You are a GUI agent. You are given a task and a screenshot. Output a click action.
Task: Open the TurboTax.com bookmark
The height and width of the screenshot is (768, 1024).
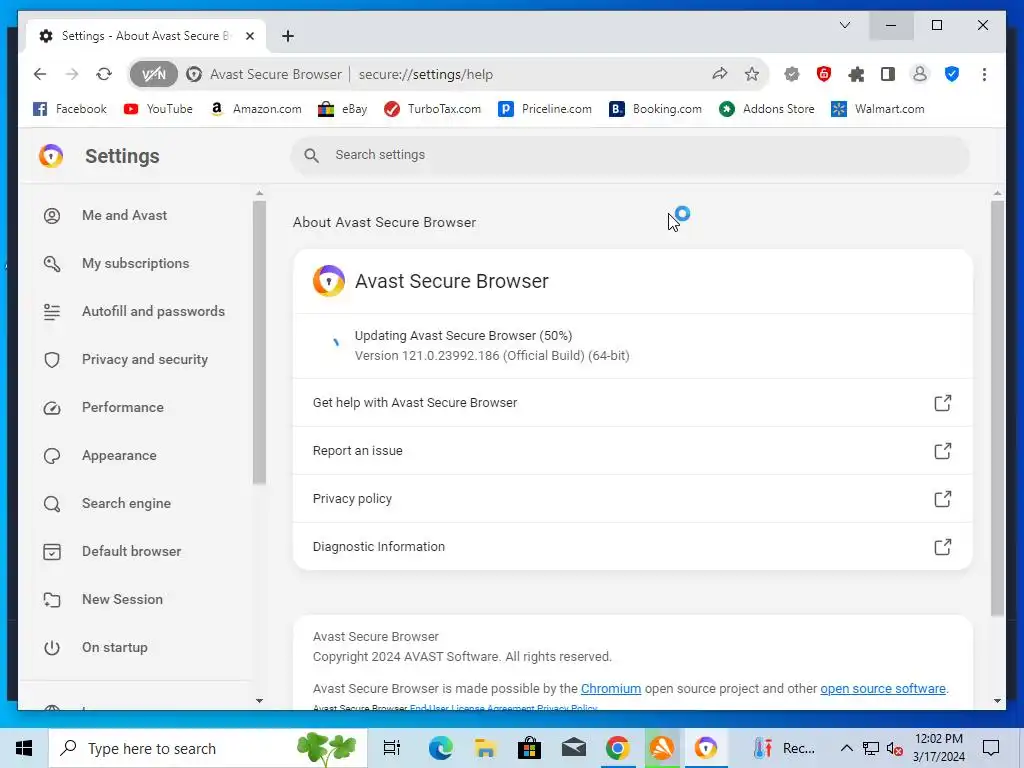pos(432,109)
